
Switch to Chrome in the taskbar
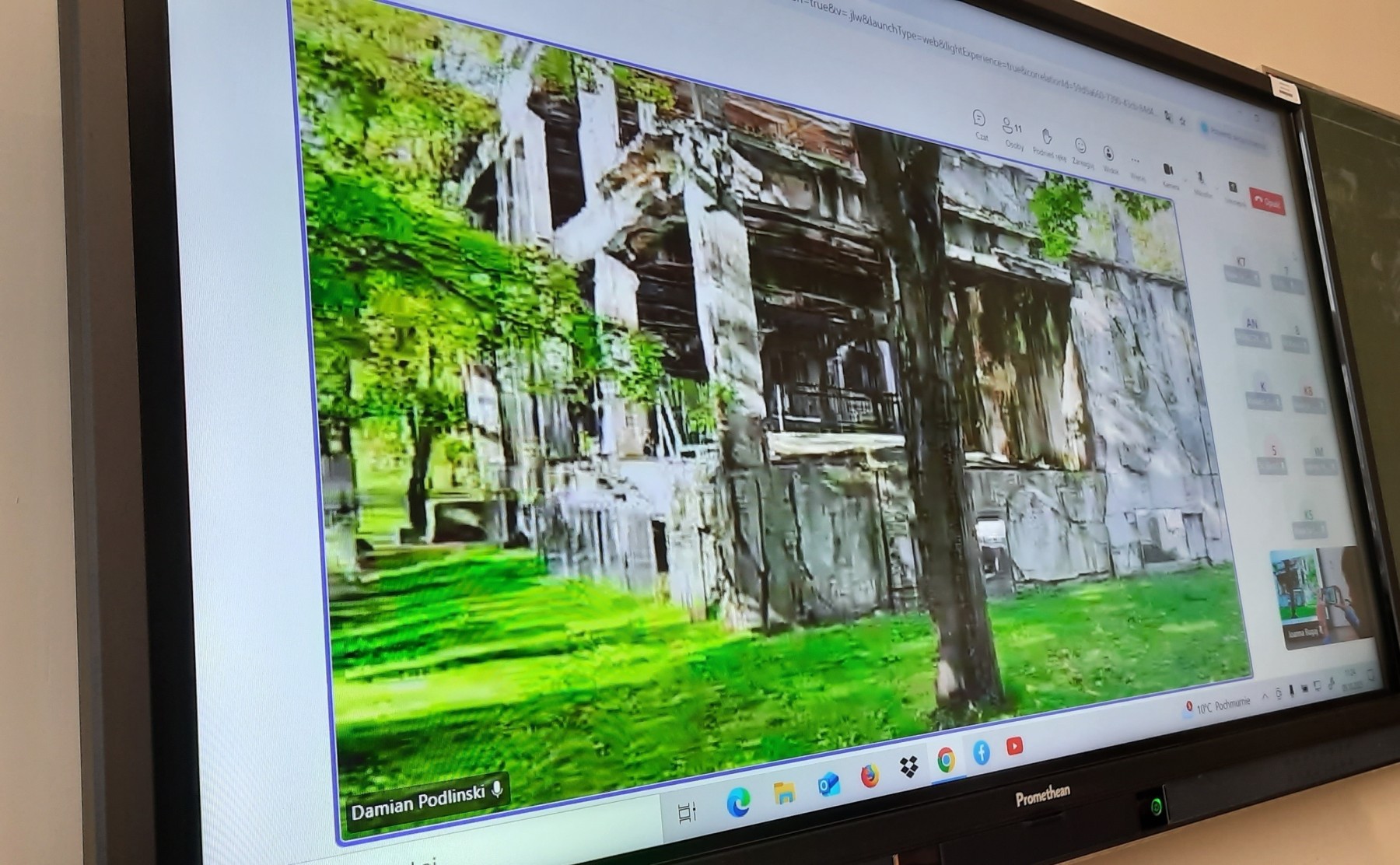click(x=946, y=760)
